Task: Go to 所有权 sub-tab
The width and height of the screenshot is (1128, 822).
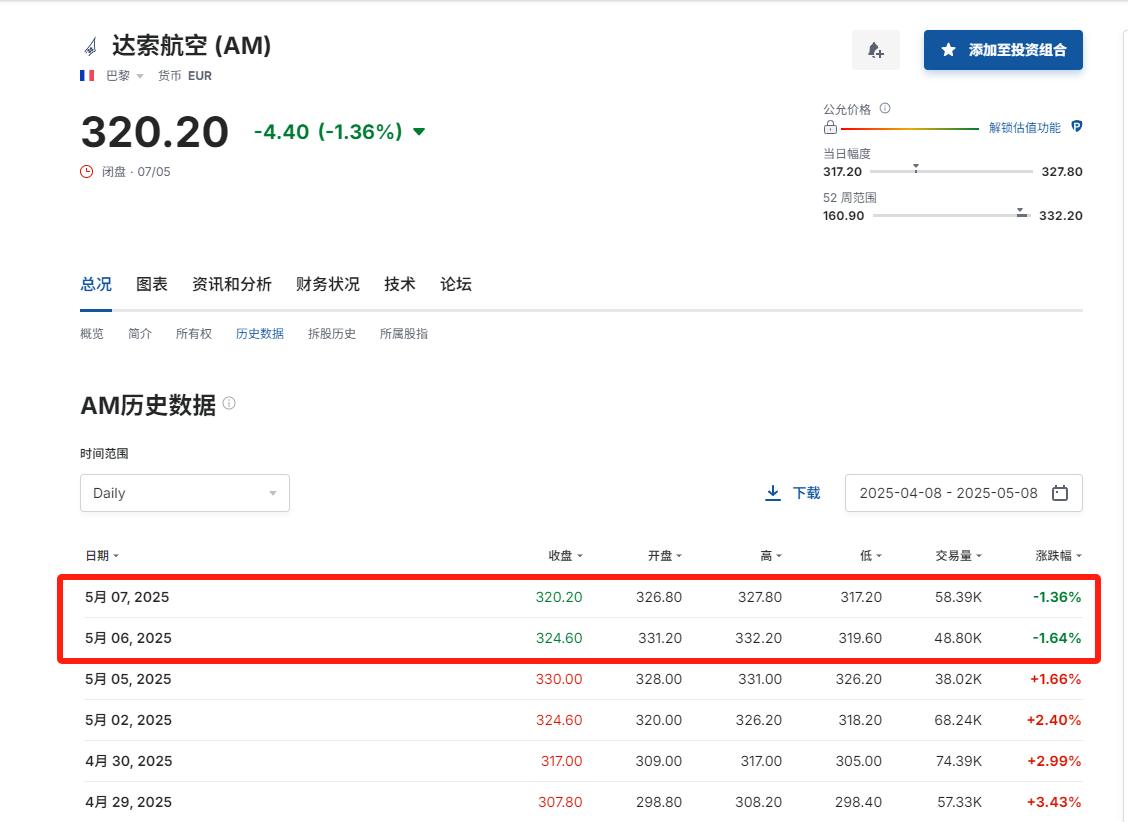Action: [x=194, y=334]
